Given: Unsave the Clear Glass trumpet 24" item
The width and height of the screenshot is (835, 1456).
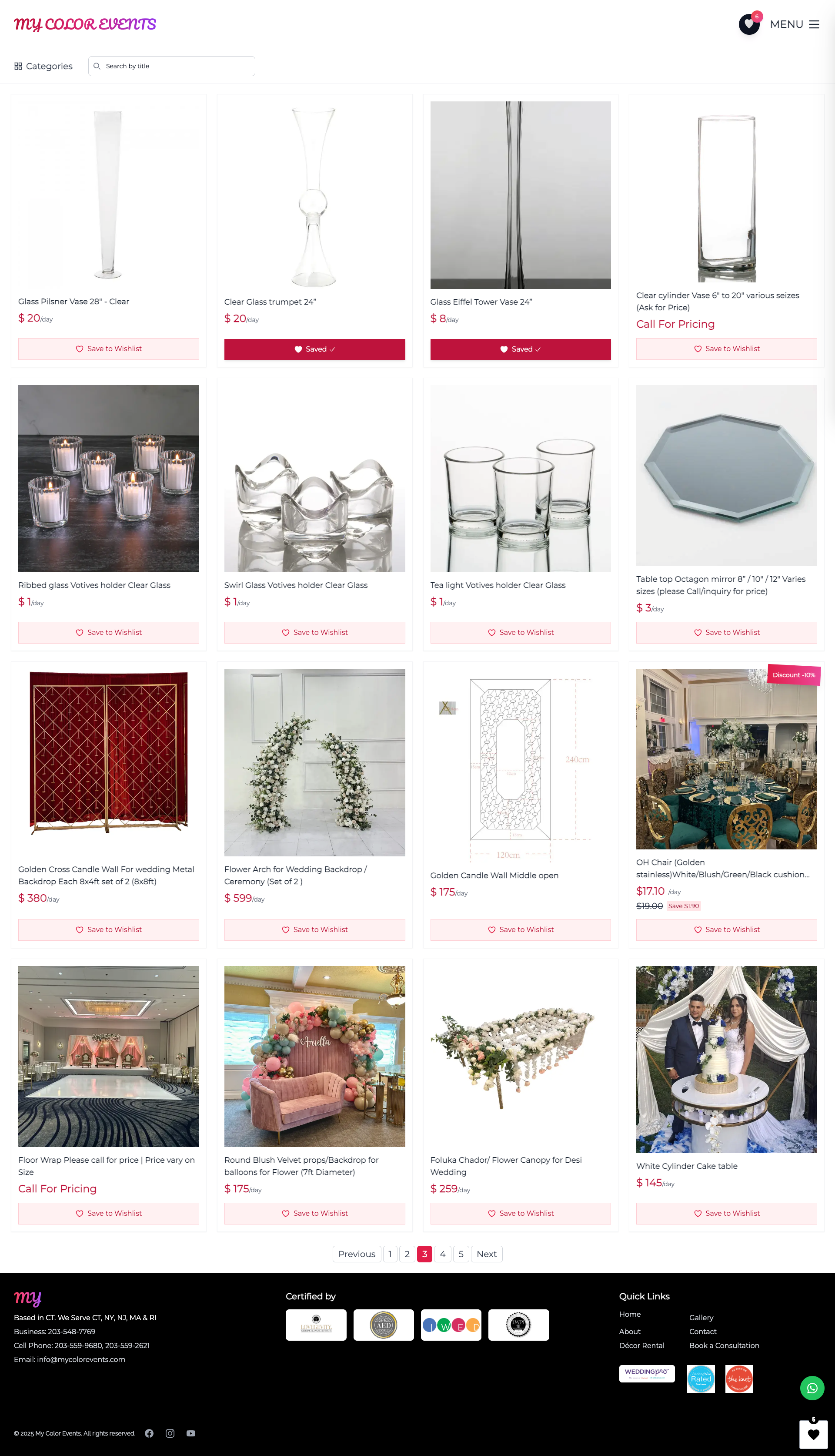Looking at the screenshot, I should 314,349.
